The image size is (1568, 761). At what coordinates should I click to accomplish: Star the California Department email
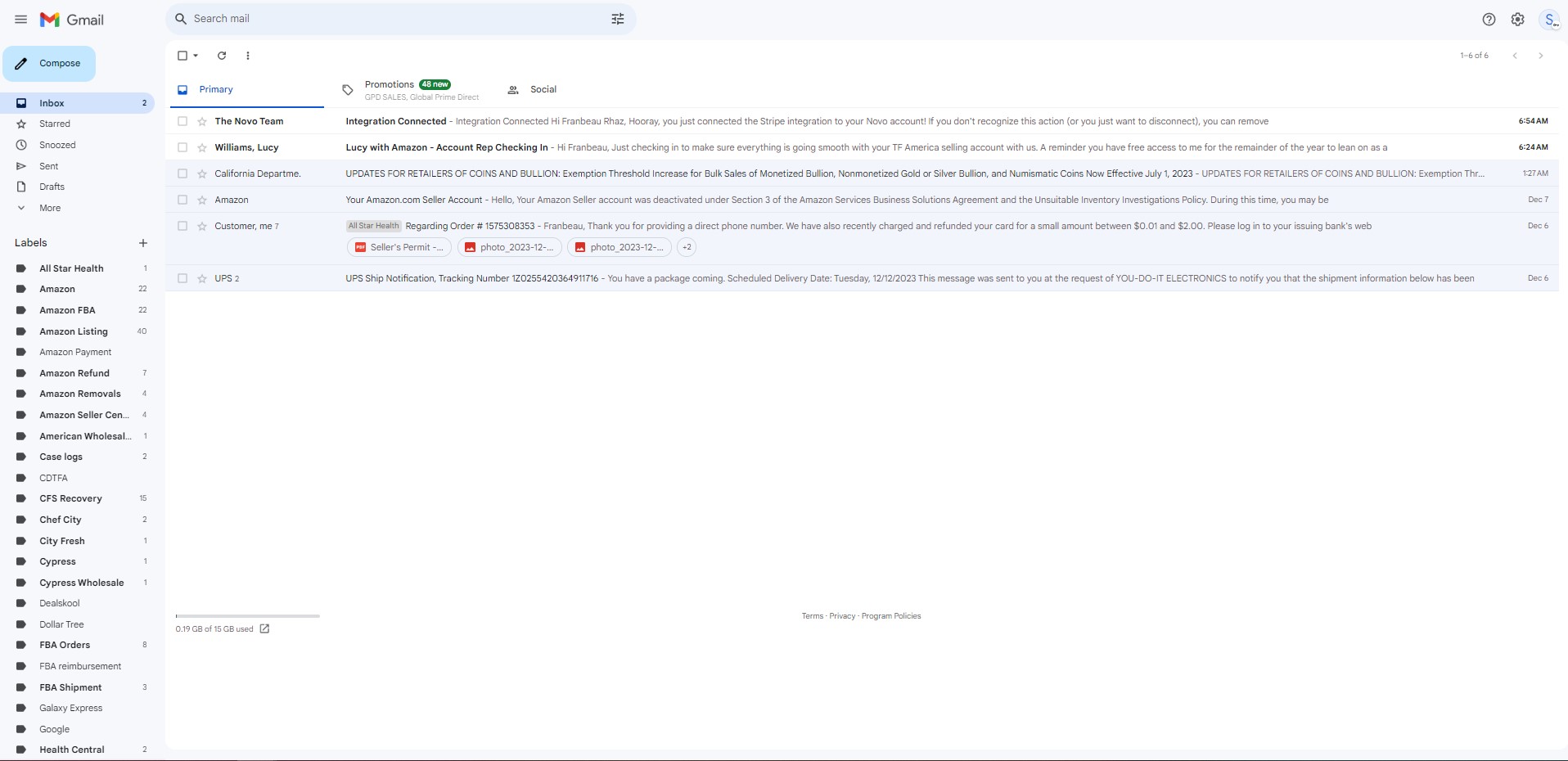pyautogui.click(x=202, y=173)
